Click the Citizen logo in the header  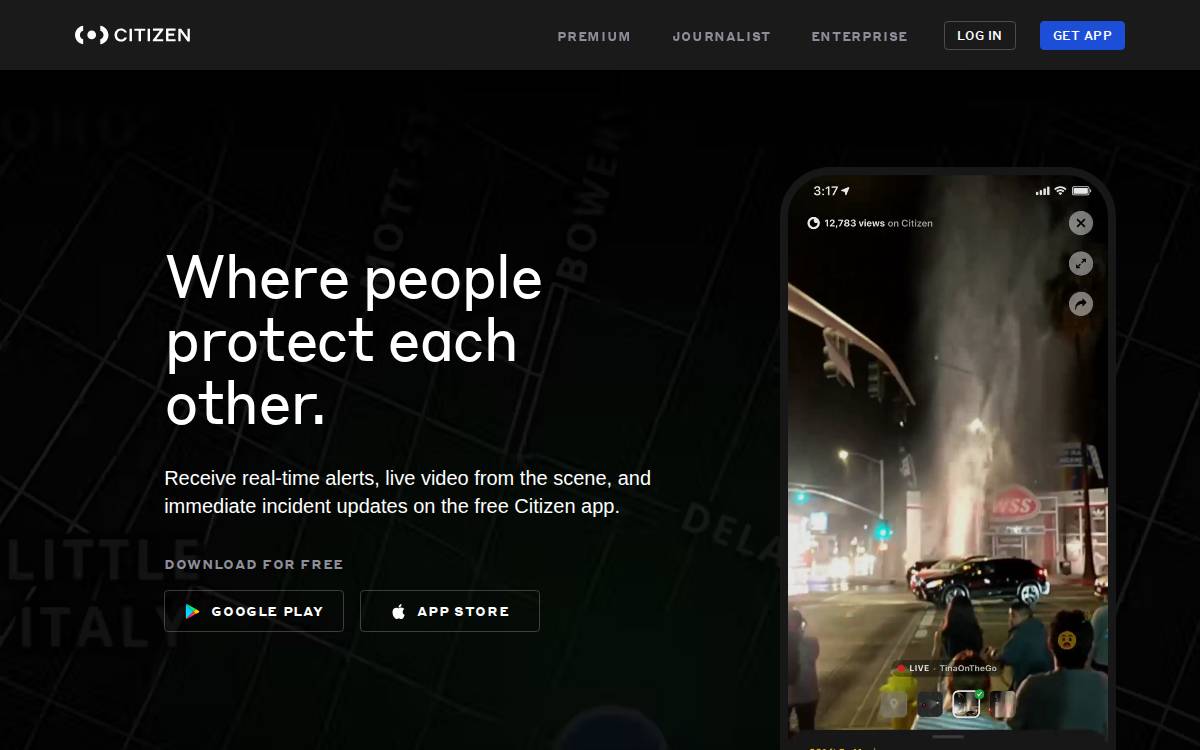(133, 35)
